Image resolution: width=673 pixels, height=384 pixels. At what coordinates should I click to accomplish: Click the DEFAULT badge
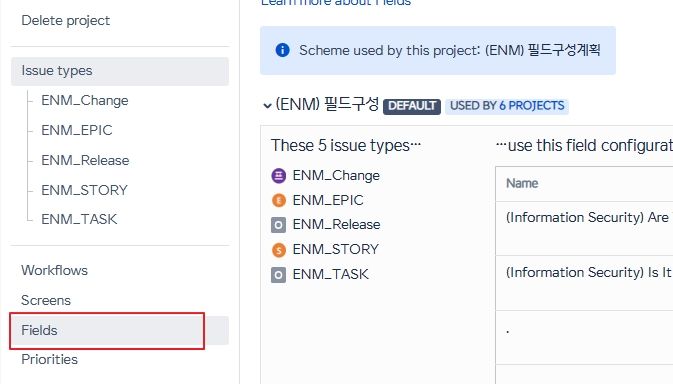pos(412,106)
